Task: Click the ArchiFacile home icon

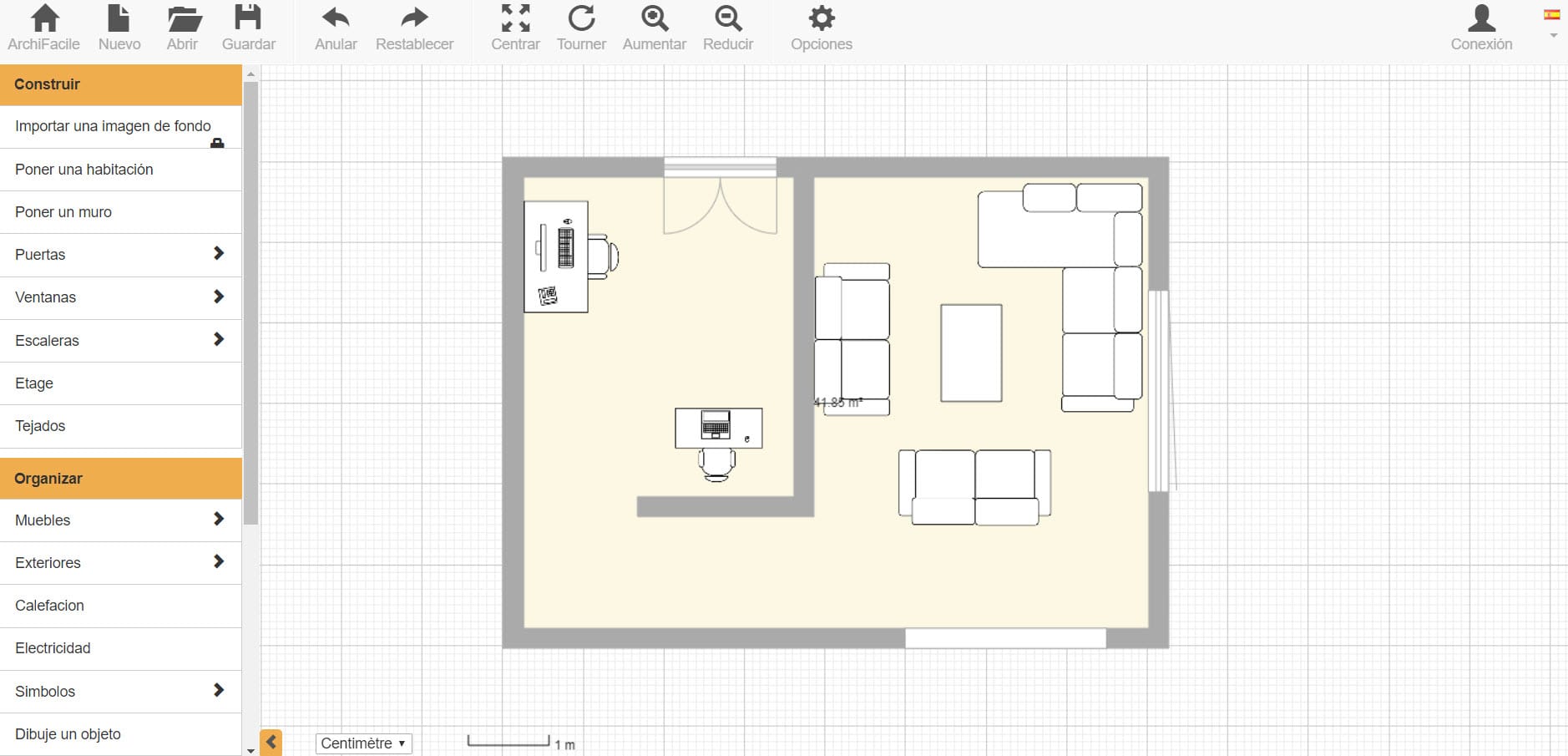Action: pos(44,19)
